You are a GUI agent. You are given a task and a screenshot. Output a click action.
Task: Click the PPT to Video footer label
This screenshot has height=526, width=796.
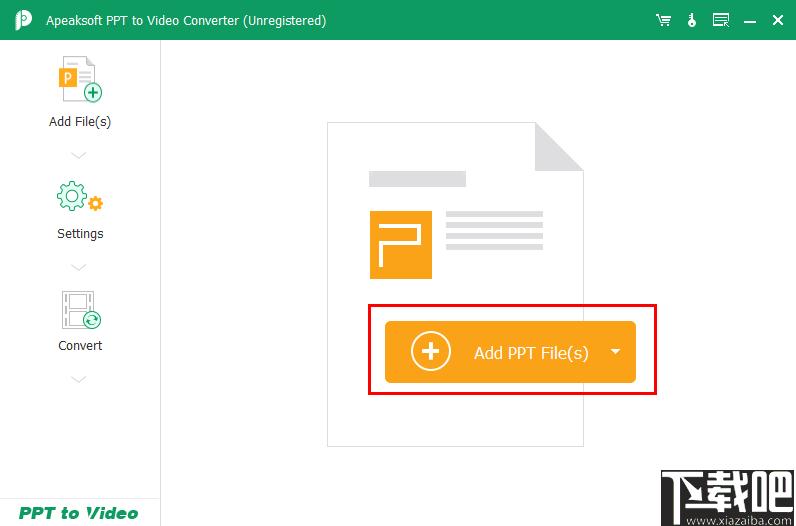(78, 513)
